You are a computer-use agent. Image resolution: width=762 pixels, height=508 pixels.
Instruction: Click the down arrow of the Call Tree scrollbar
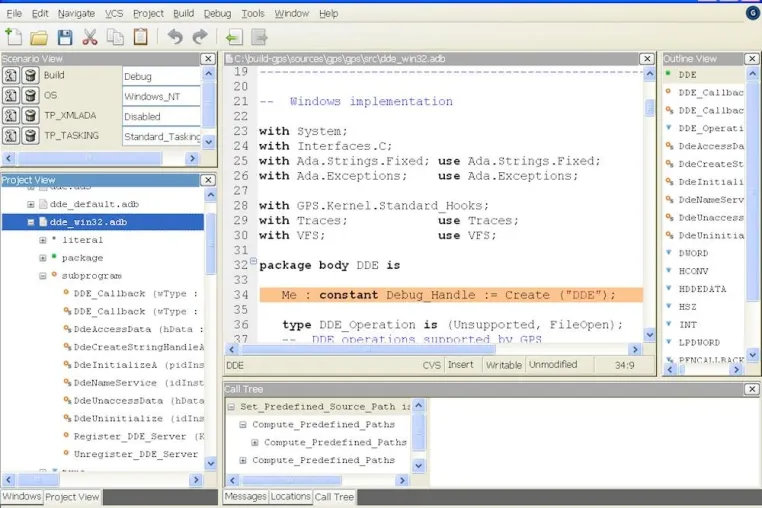click(419, 466)
